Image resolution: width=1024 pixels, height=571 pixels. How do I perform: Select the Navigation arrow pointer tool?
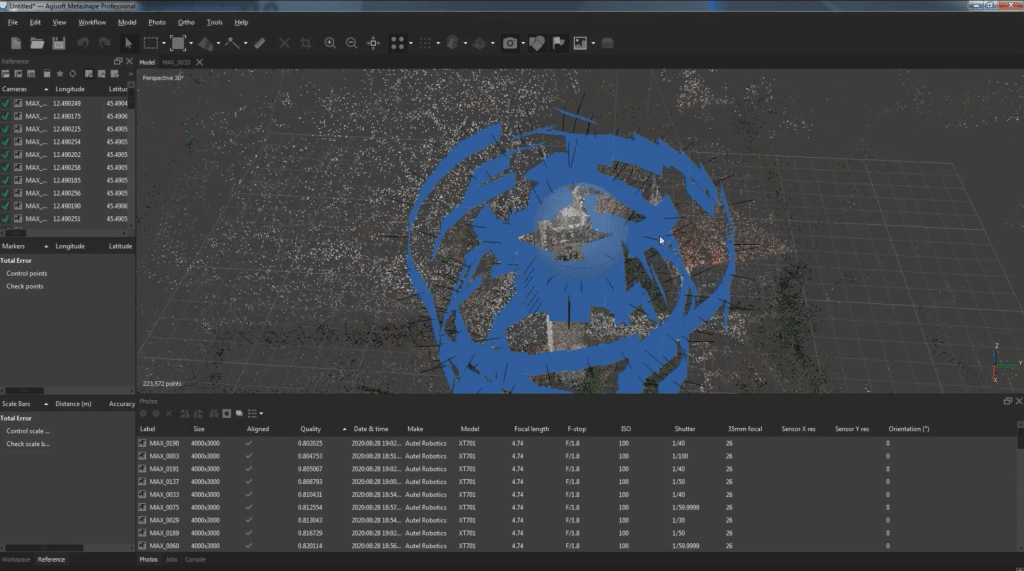coord(129,43)
